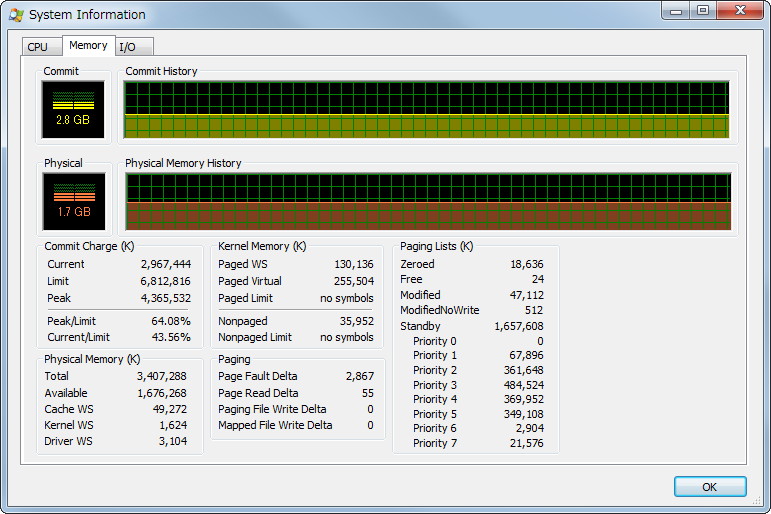Select Priority 6 value 2,904
771x514 pixels.
click(x=530, y=428)
